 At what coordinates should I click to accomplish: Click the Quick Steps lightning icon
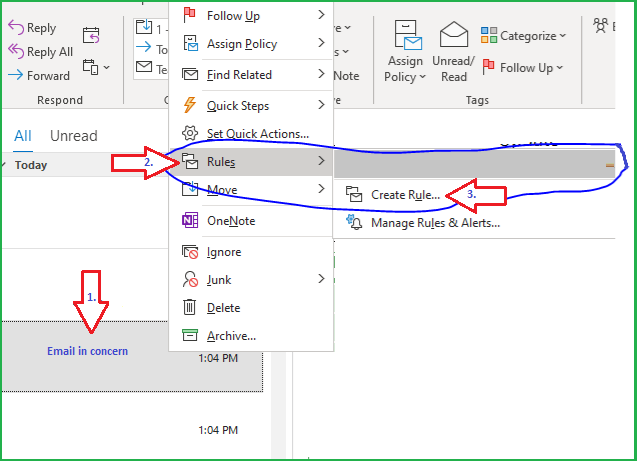click(x=190, y=105)
